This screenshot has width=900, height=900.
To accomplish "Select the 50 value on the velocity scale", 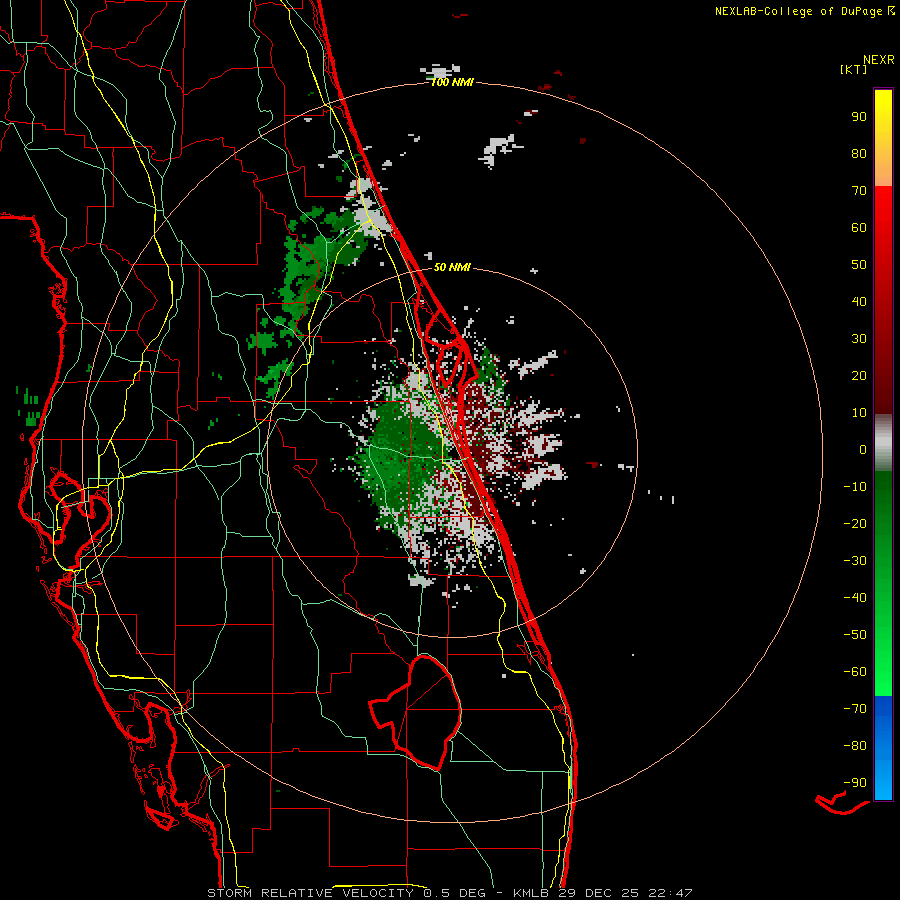I will [x=859, y=265].
